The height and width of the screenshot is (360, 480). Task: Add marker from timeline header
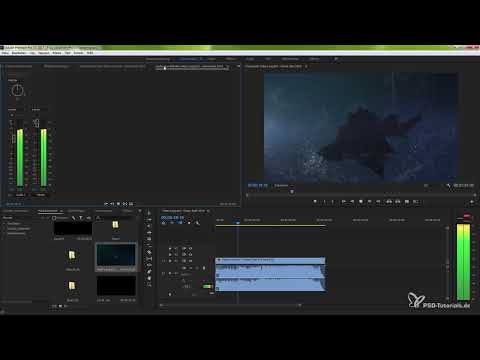[189, 223]
